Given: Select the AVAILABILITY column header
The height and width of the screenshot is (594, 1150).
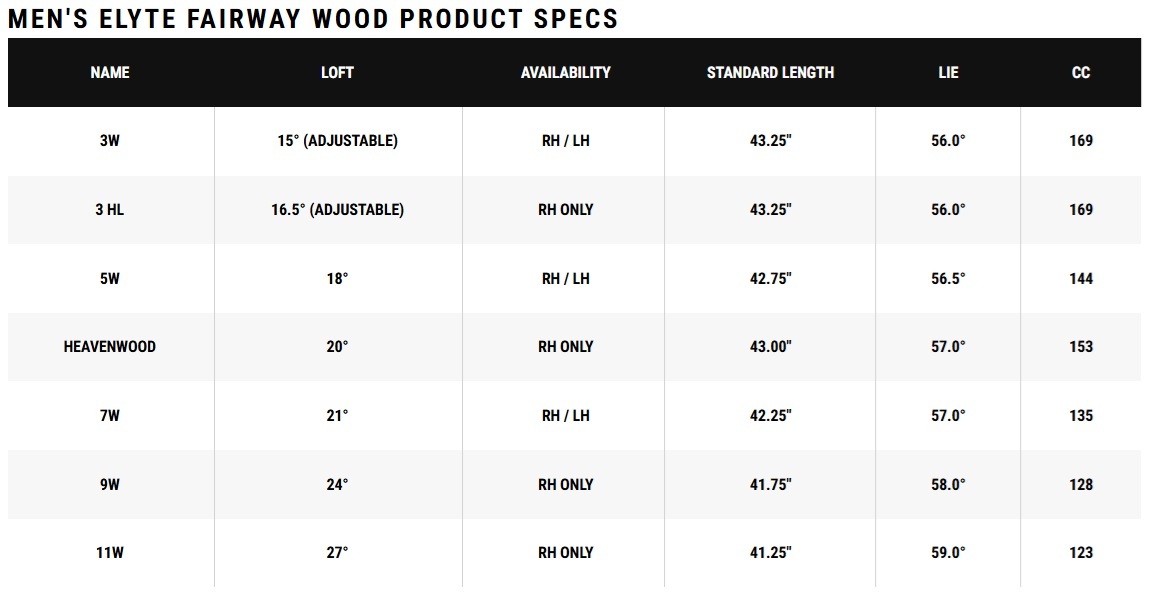Looking at the screenshot, I should coord(565,73).
